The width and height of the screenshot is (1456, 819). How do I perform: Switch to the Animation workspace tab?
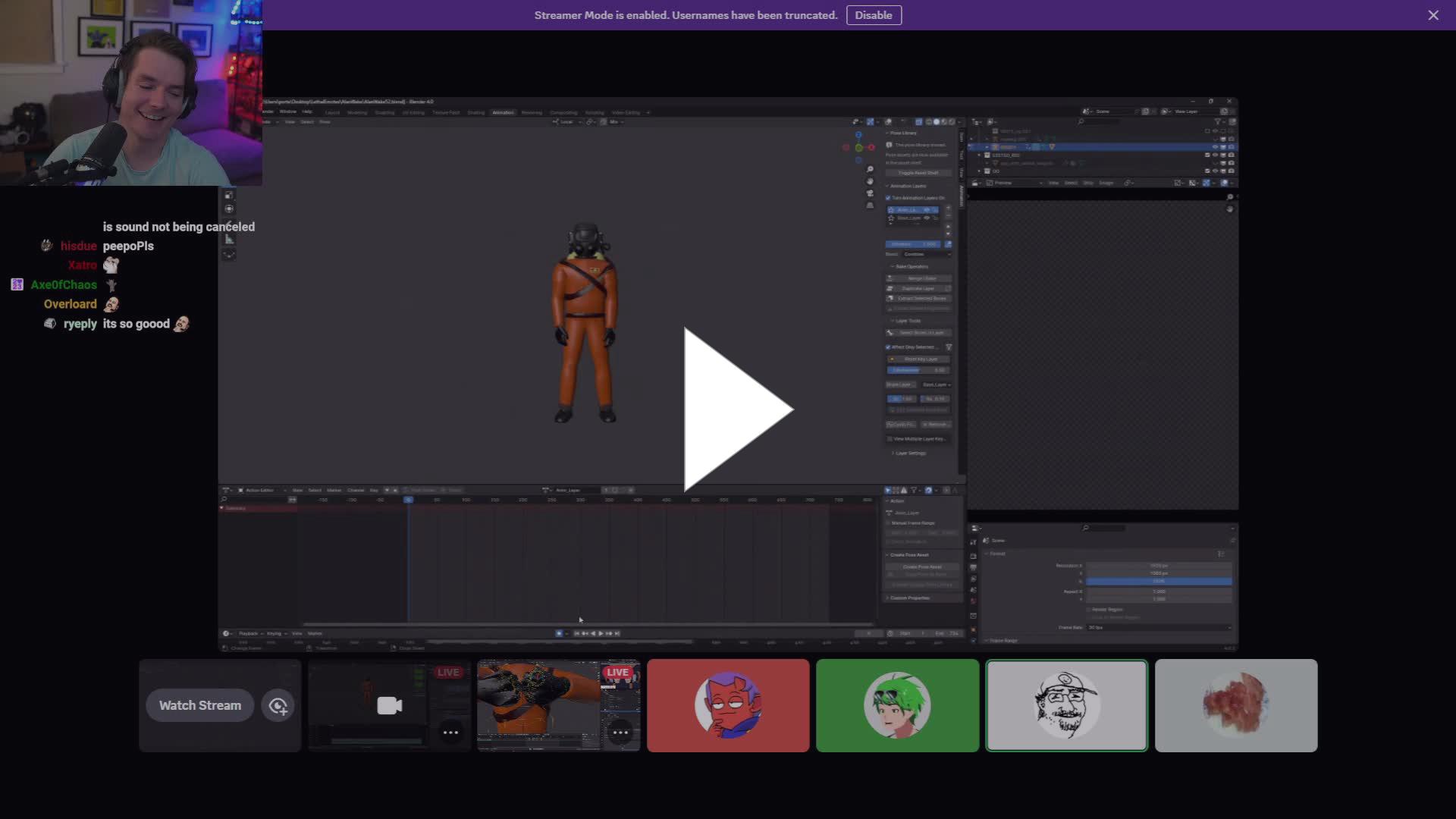[x=504, y=112]
